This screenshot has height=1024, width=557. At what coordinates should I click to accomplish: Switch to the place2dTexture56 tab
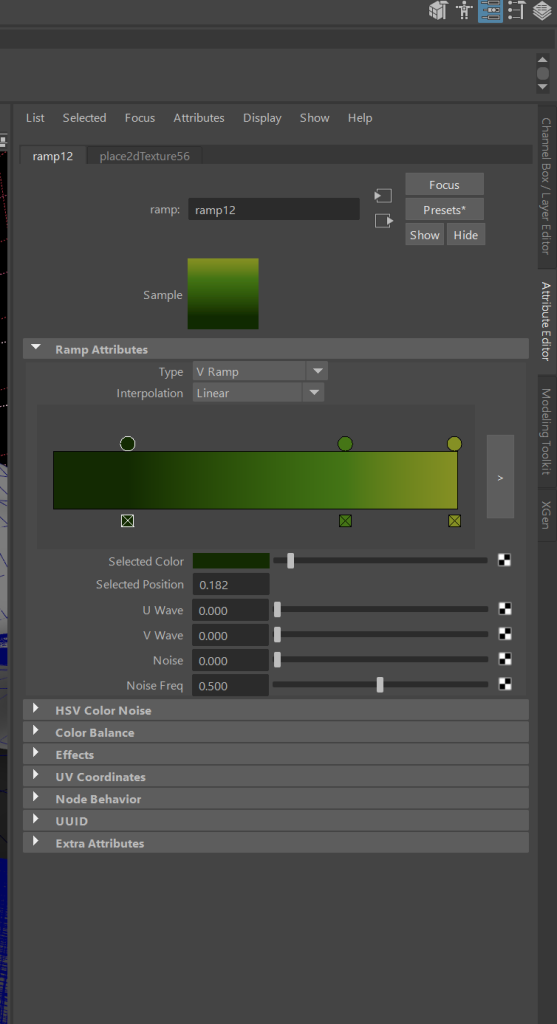[x=144, y=156]
